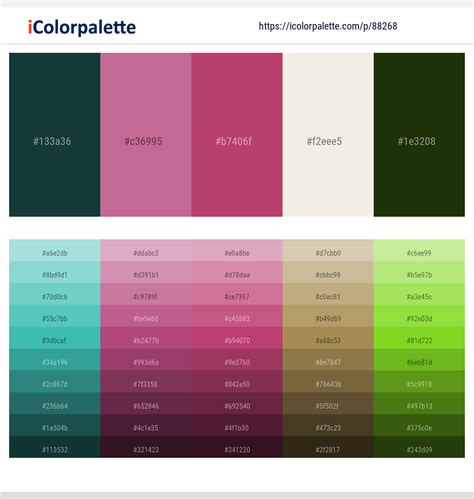474x499 pixels.
Task: Select the dark teal #133a36 swatch
Action: [55, 135]
